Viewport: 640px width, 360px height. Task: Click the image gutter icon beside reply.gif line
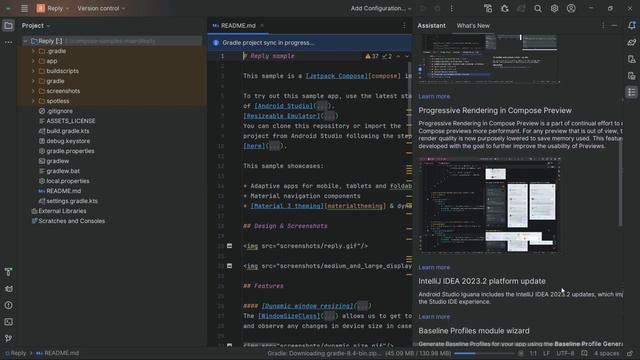229,246
